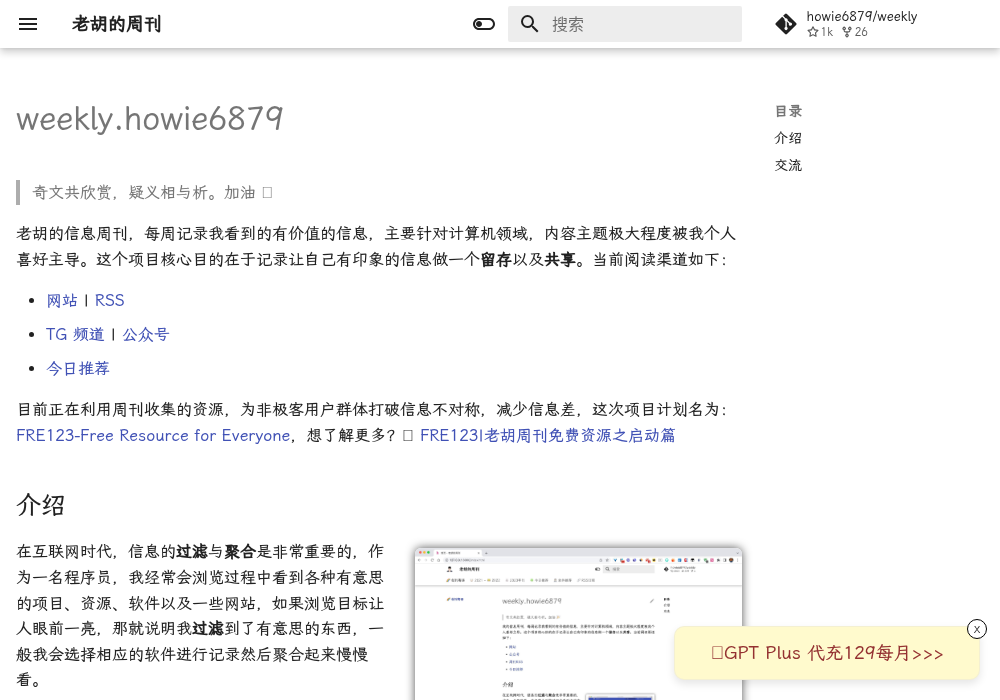Open FRE123|老胡周刊免费资源之启动篇 link
The height and width of the screenshot is (700, 1000).
(x=548, y=435)
